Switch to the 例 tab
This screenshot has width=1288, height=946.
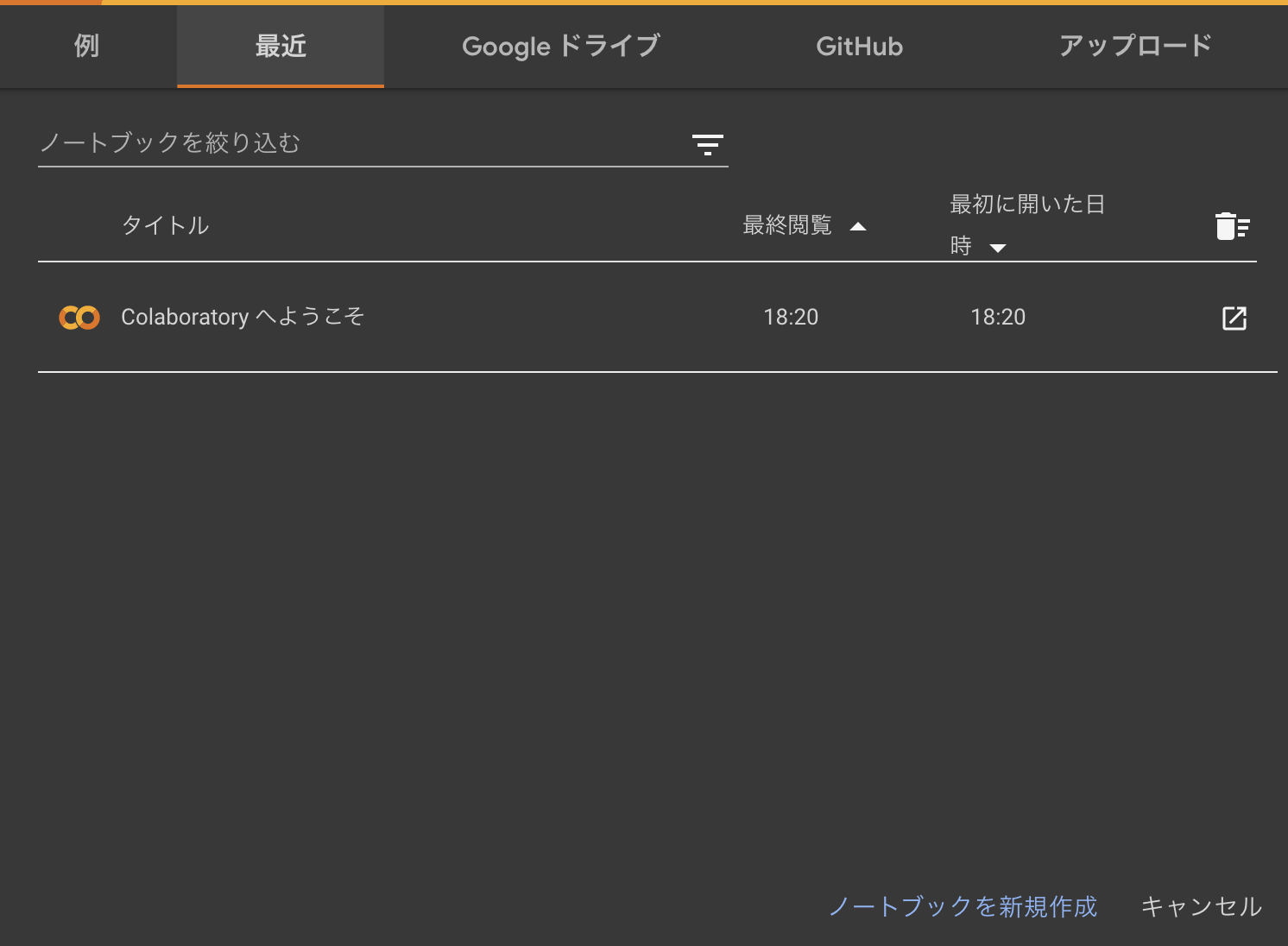86,46
